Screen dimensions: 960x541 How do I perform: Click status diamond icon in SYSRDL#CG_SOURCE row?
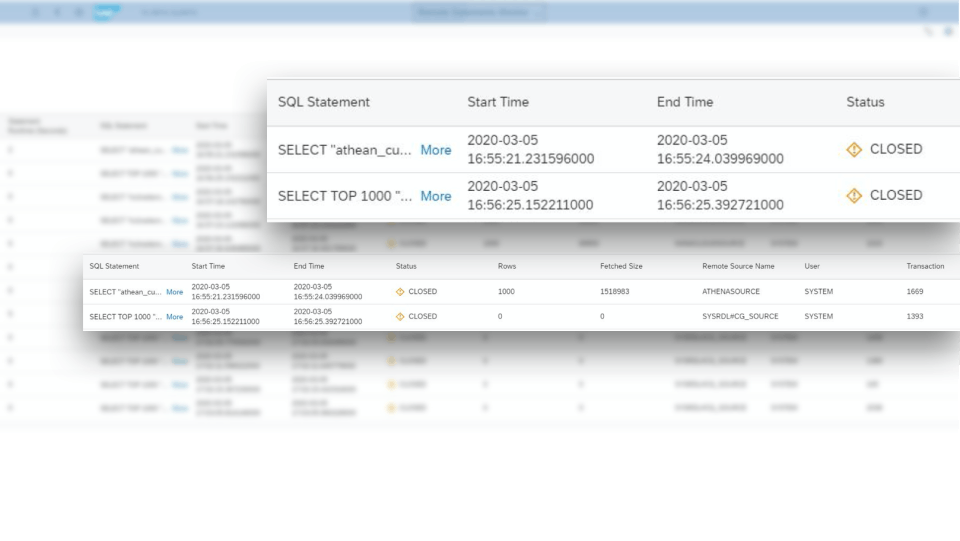pyautogui.click(x=400, y=316)
